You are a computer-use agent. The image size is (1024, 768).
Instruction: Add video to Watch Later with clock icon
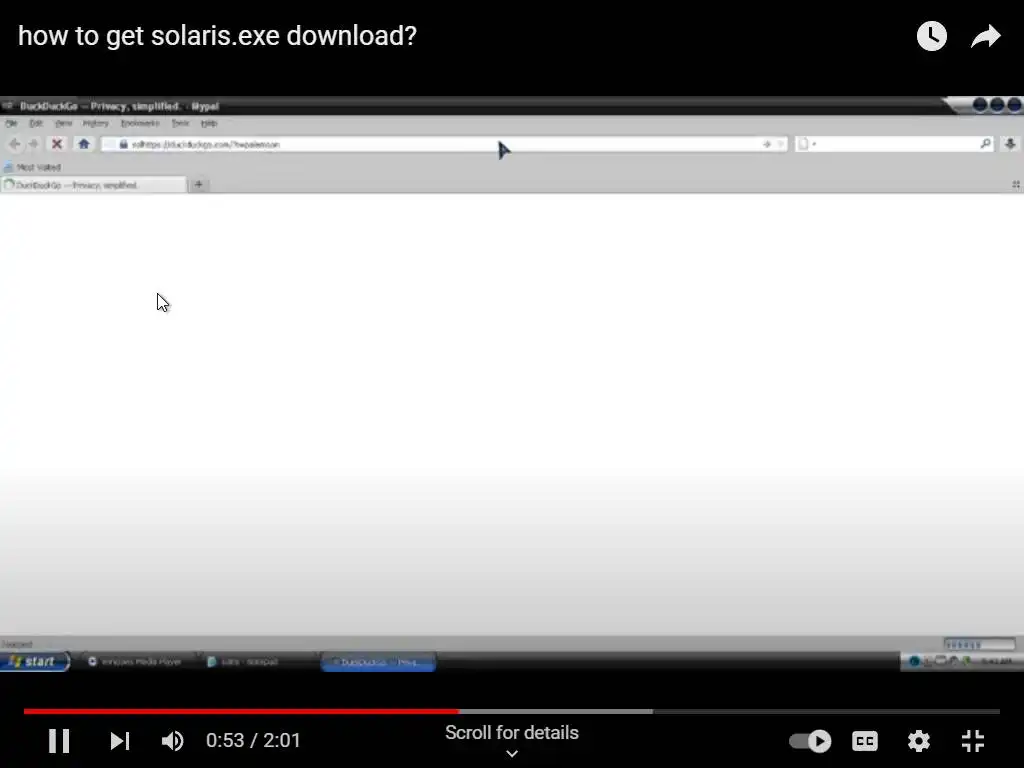pyautogui.click(x=931, y=36)
